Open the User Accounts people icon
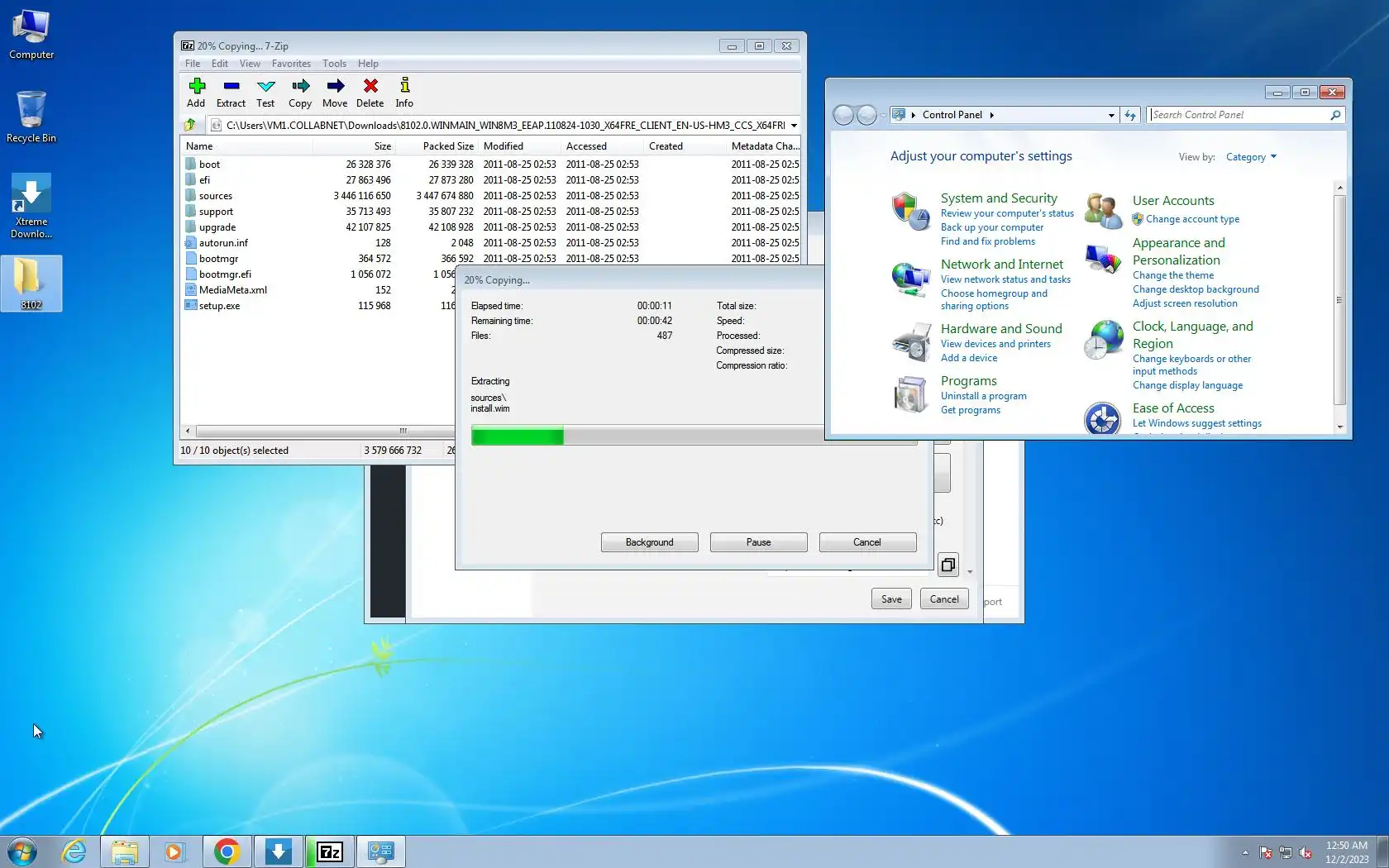Viewport: 1389px width, 868px height. pos(1103,210)
